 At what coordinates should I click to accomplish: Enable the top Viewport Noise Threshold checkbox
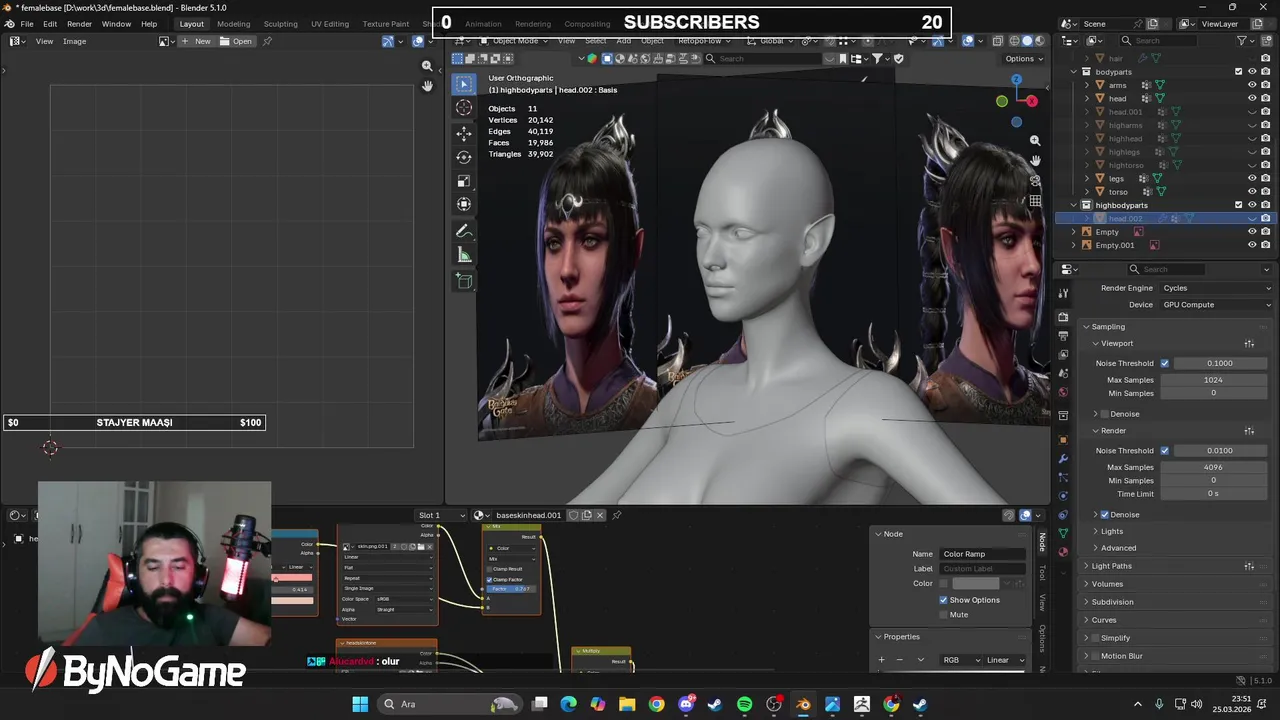[x=1164, y=363]
